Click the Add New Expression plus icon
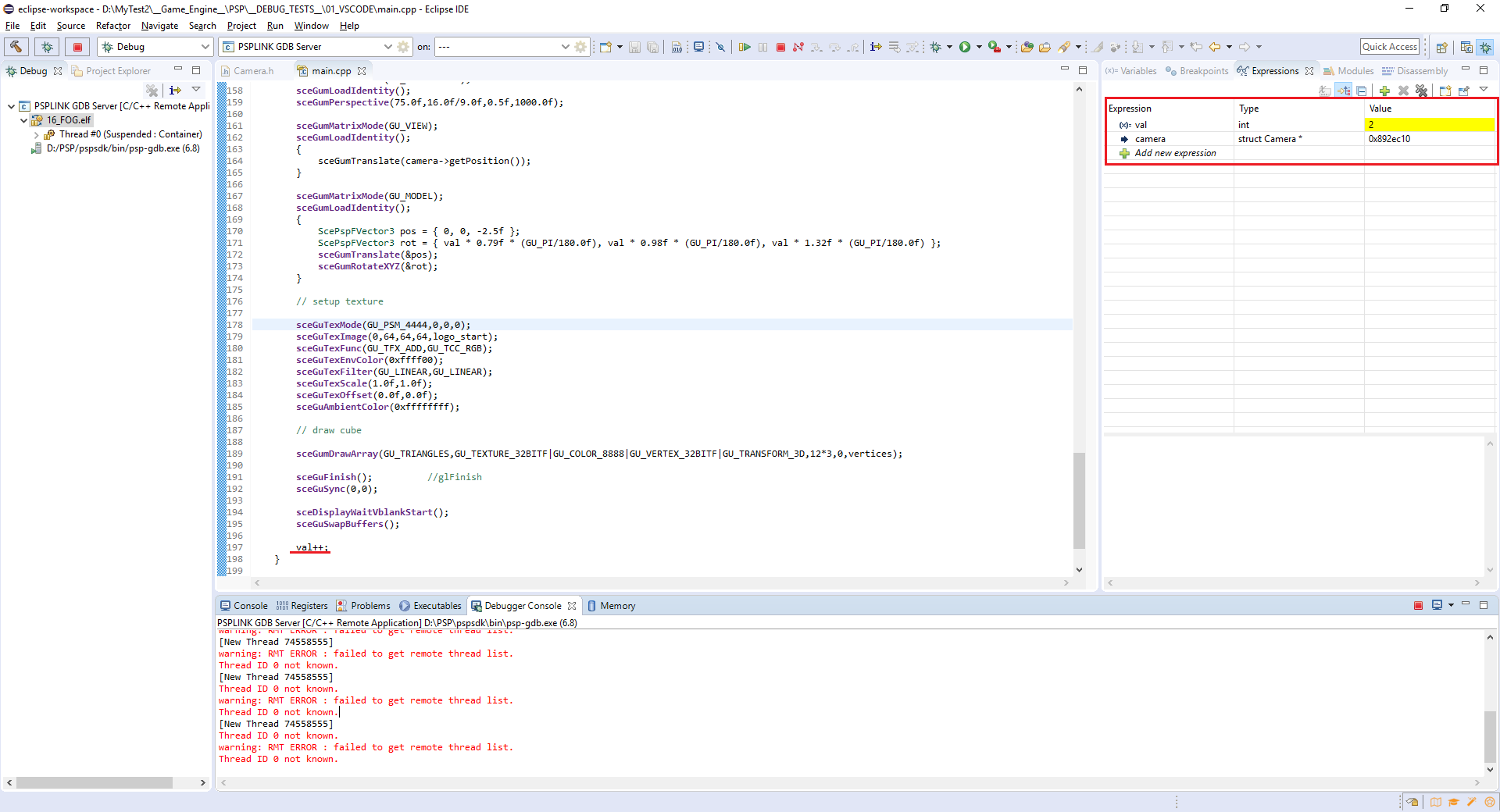1500x812 pixels. (1384, 91)
